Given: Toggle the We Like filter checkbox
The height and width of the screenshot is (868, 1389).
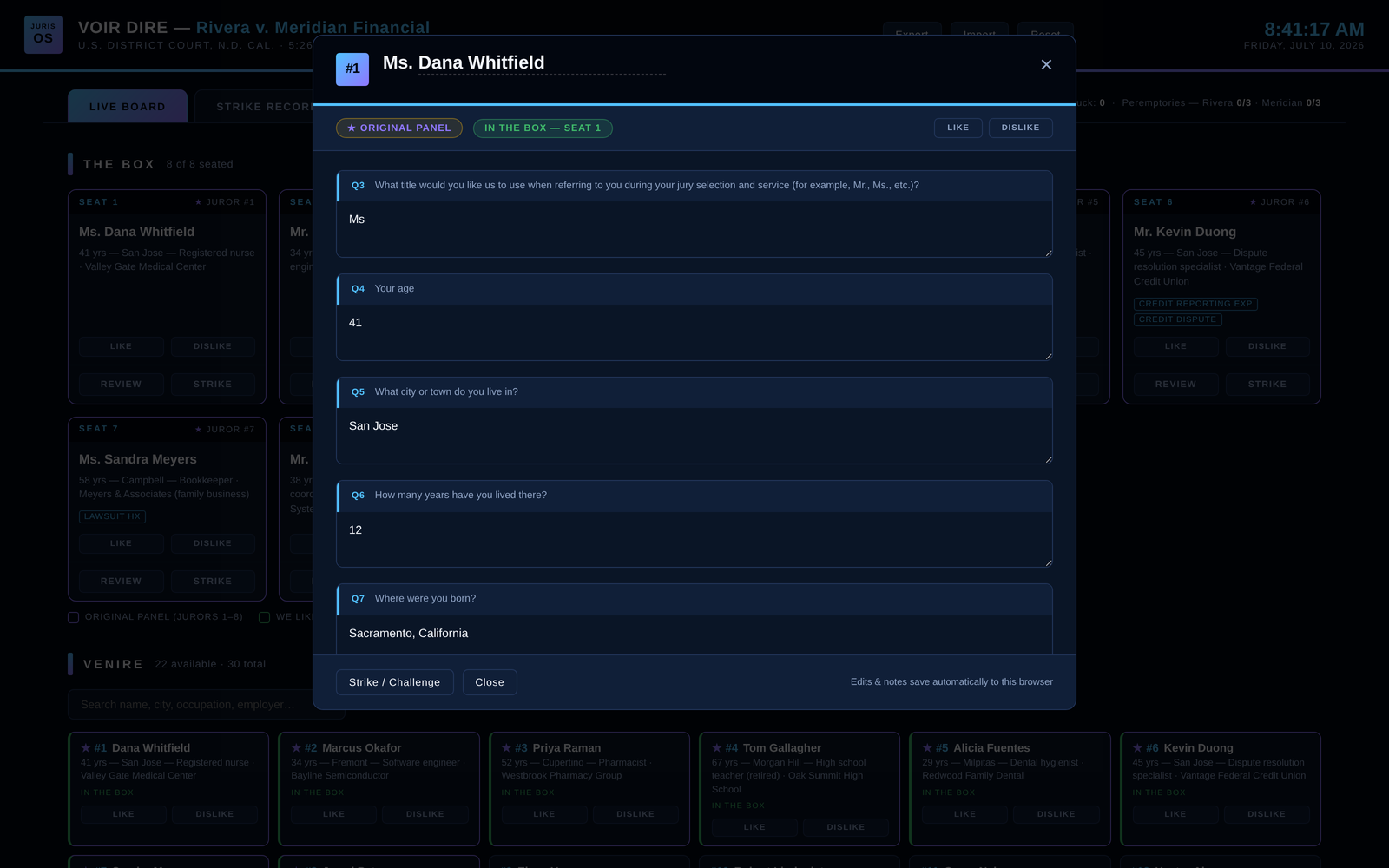Looking at the screenshot, I should 265,618.
